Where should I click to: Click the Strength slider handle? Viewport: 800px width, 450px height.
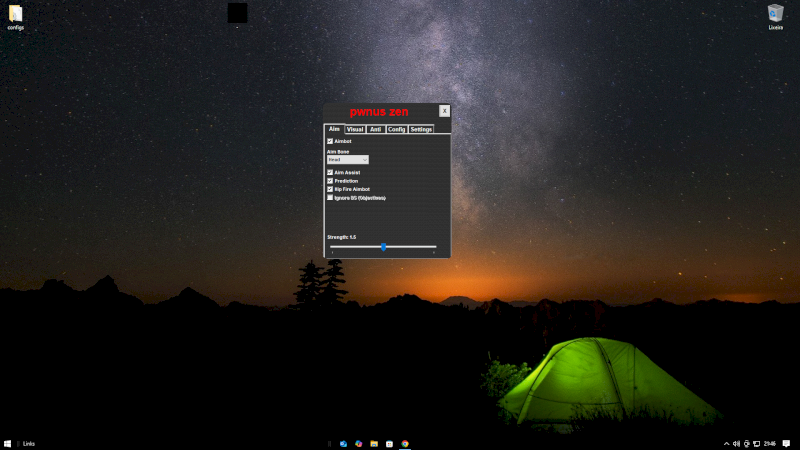click(x=383, y=247)
